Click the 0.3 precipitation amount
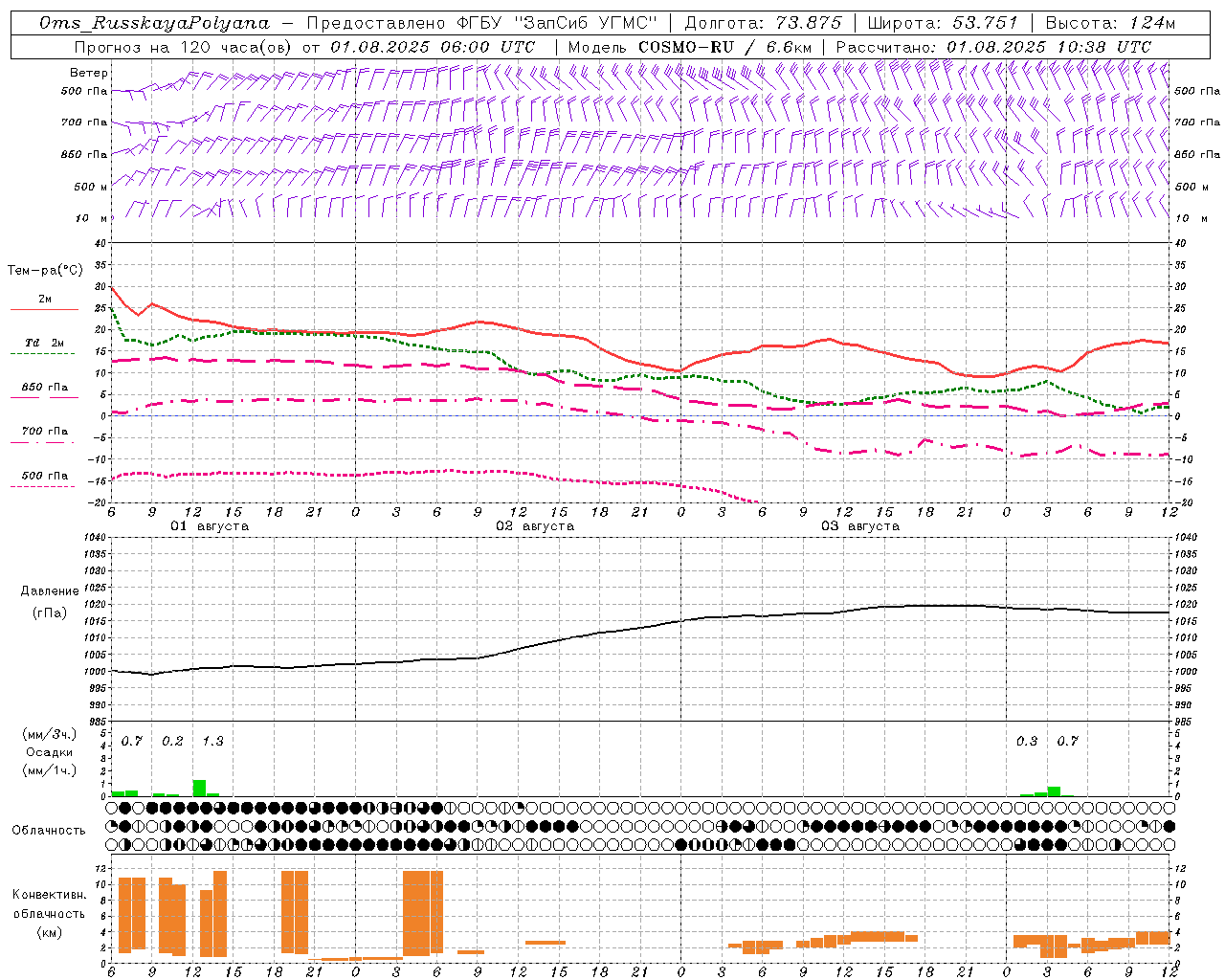 1027,742
